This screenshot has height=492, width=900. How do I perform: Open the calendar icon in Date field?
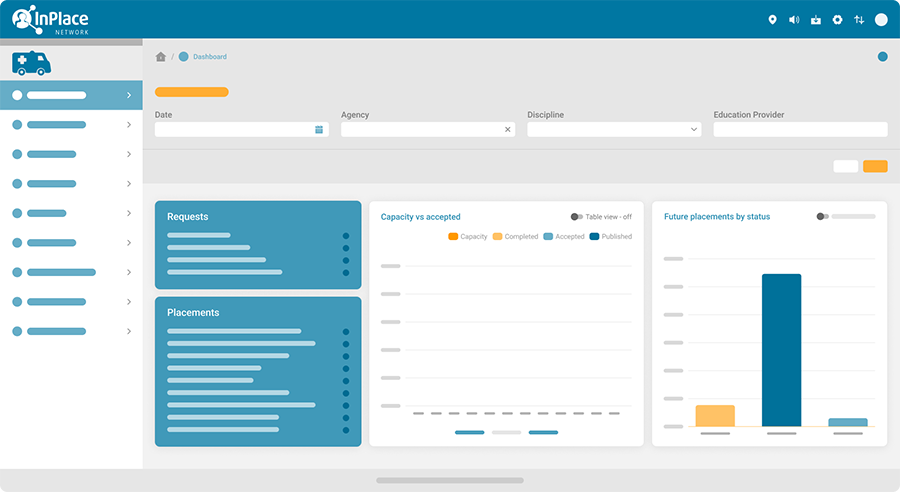coord(319,130)
